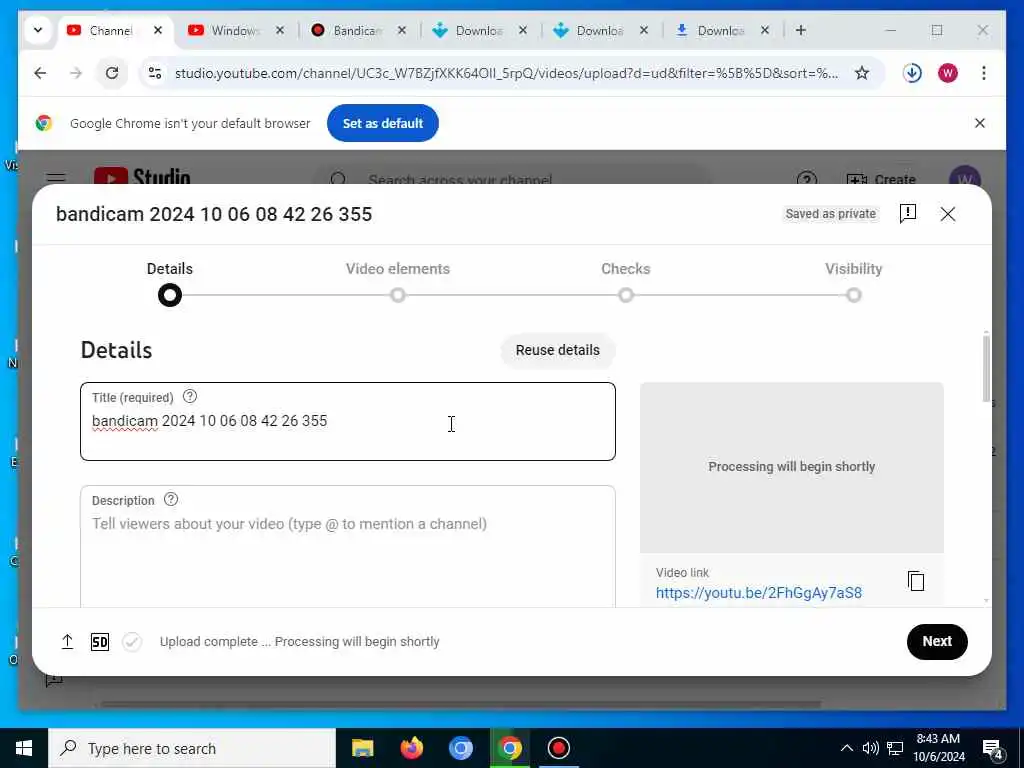Go to Video elements step
Image resolution: width=1024 pixels, height=768 pixels.
click(398, 283)
